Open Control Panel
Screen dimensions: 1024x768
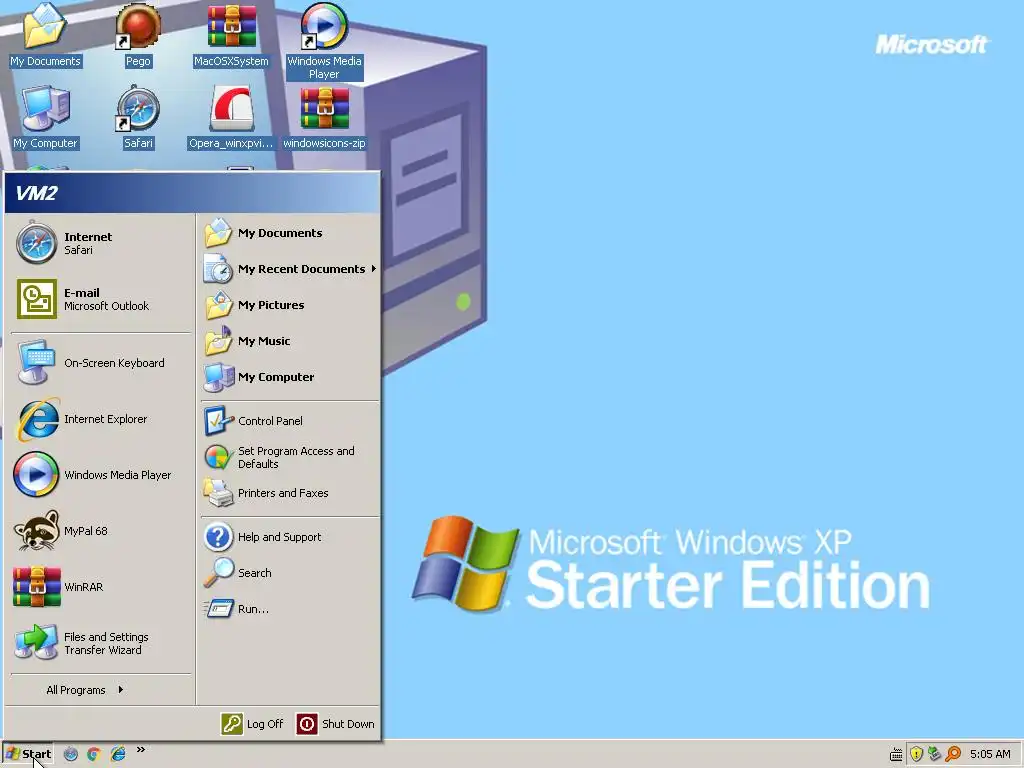[x=289, y=421]
